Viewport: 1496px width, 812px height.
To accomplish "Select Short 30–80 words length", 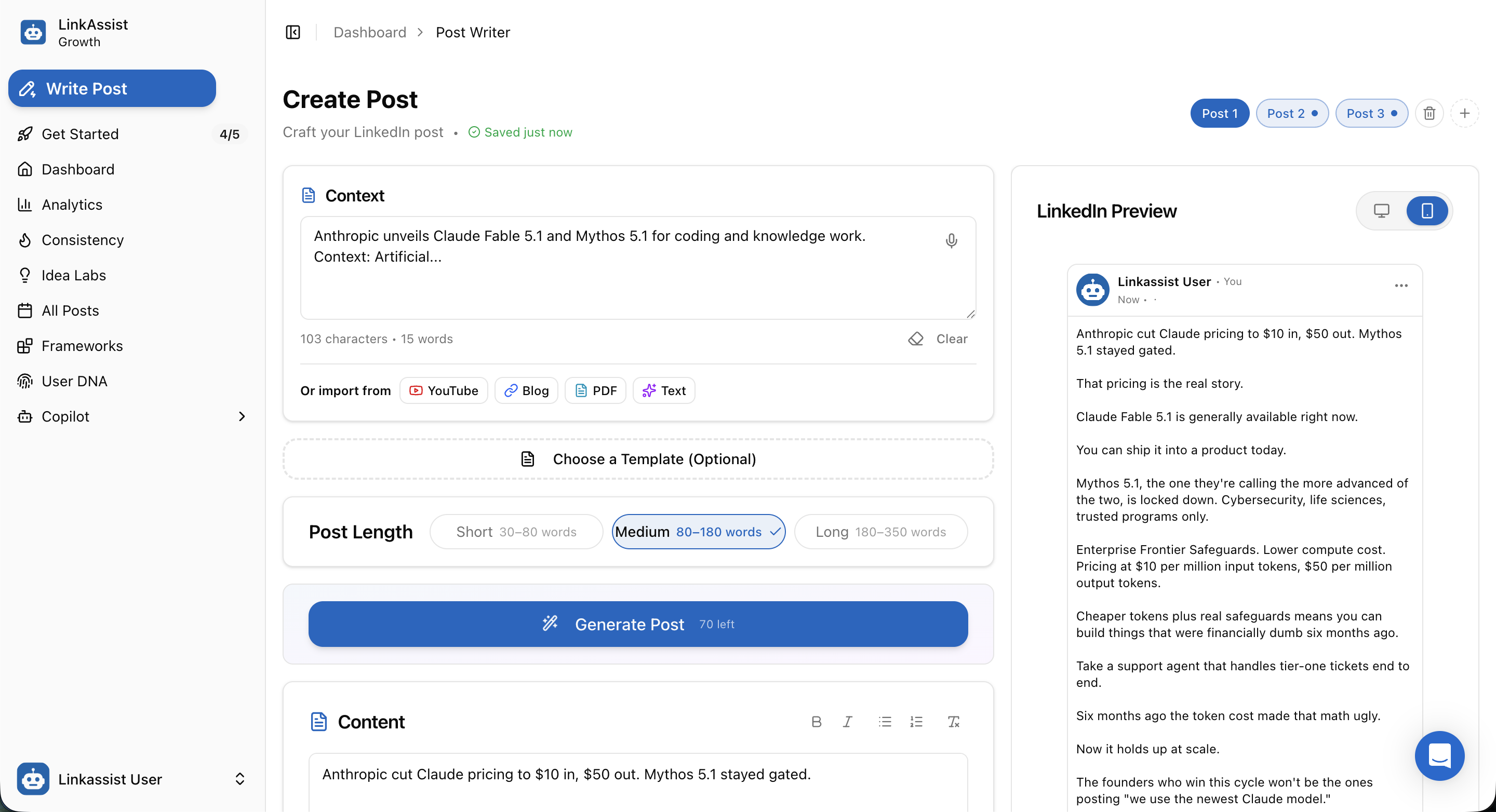I will (x=516, y=532).
